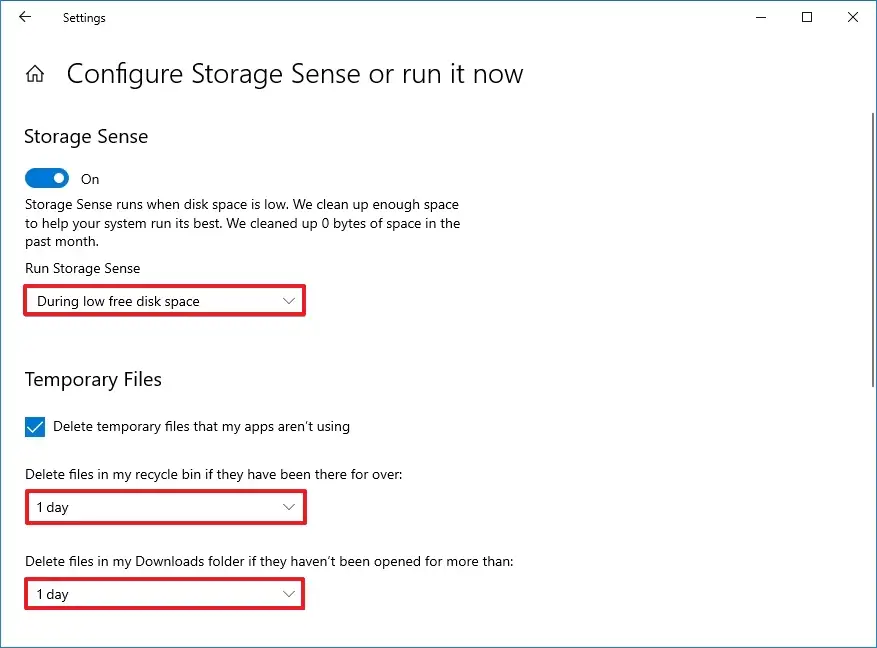
Task: Select the 'During low free disk space' value
Action: coord(119,300)
